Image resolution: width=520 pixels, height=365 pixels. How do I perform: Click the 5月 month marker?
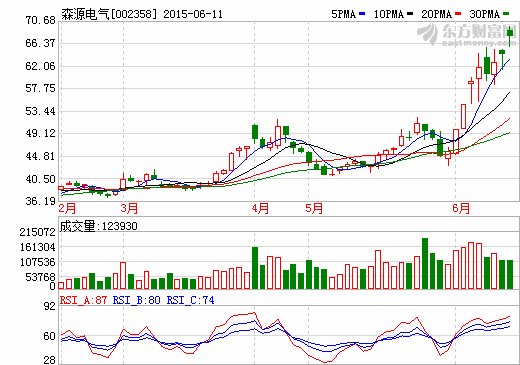[x=314, y=208]
